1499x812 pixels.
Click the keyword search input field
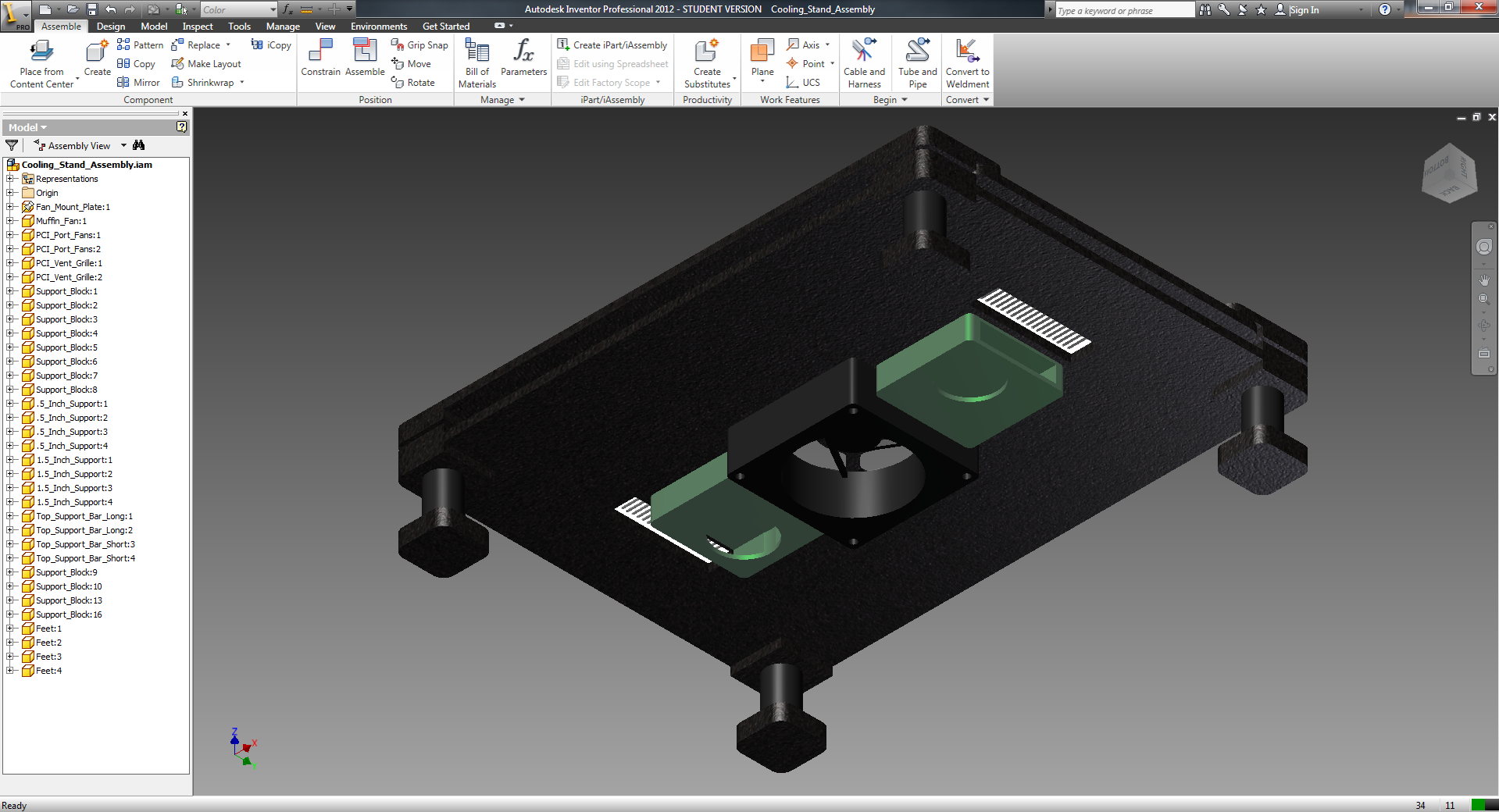coord(1125,10)
